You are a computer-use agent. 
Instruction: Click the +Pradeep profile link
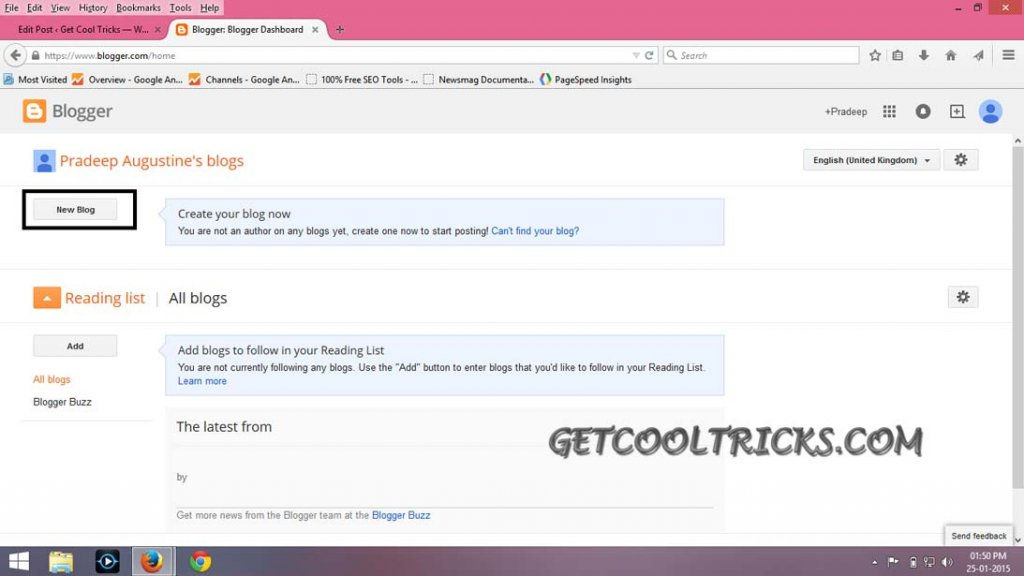coord(846,112)
